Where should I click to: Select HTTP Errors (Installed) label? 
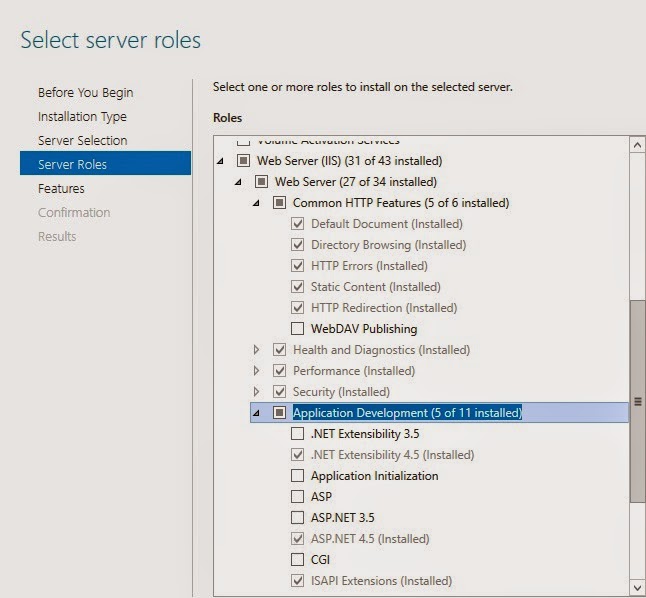(369, 266)
